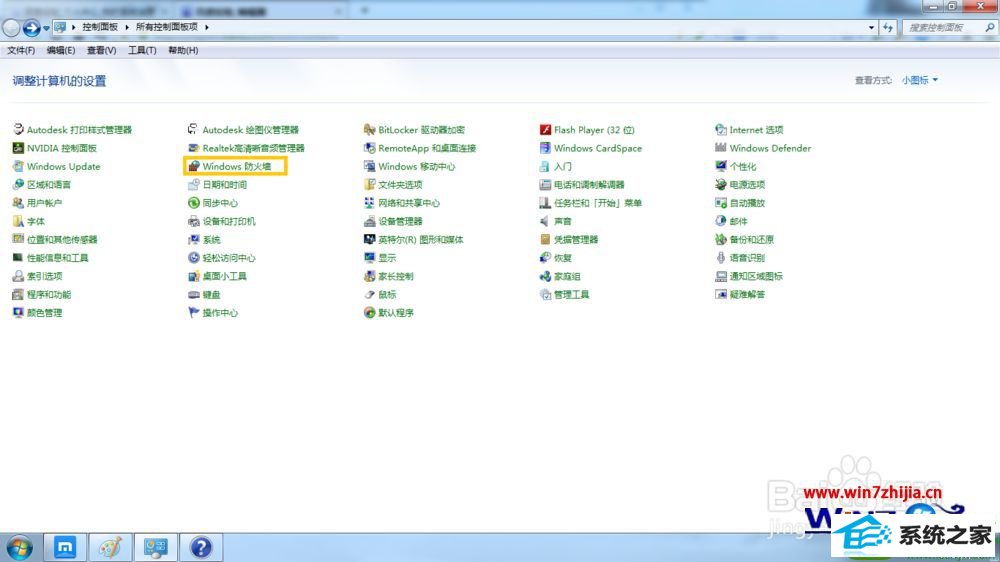Open the RemoteApp 和桌面连接 icon

click(x=369, y=148)
